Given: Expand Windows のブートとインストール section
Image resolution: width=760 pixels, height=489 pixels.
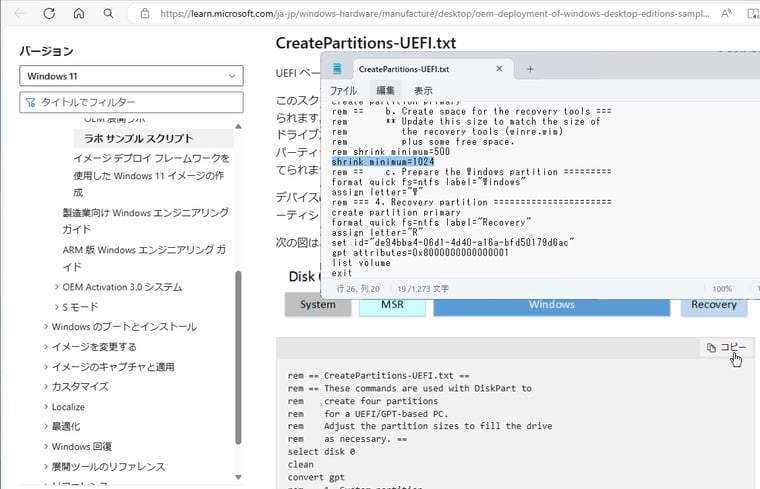Looking at the screenshot, I should tap(46, 327).
